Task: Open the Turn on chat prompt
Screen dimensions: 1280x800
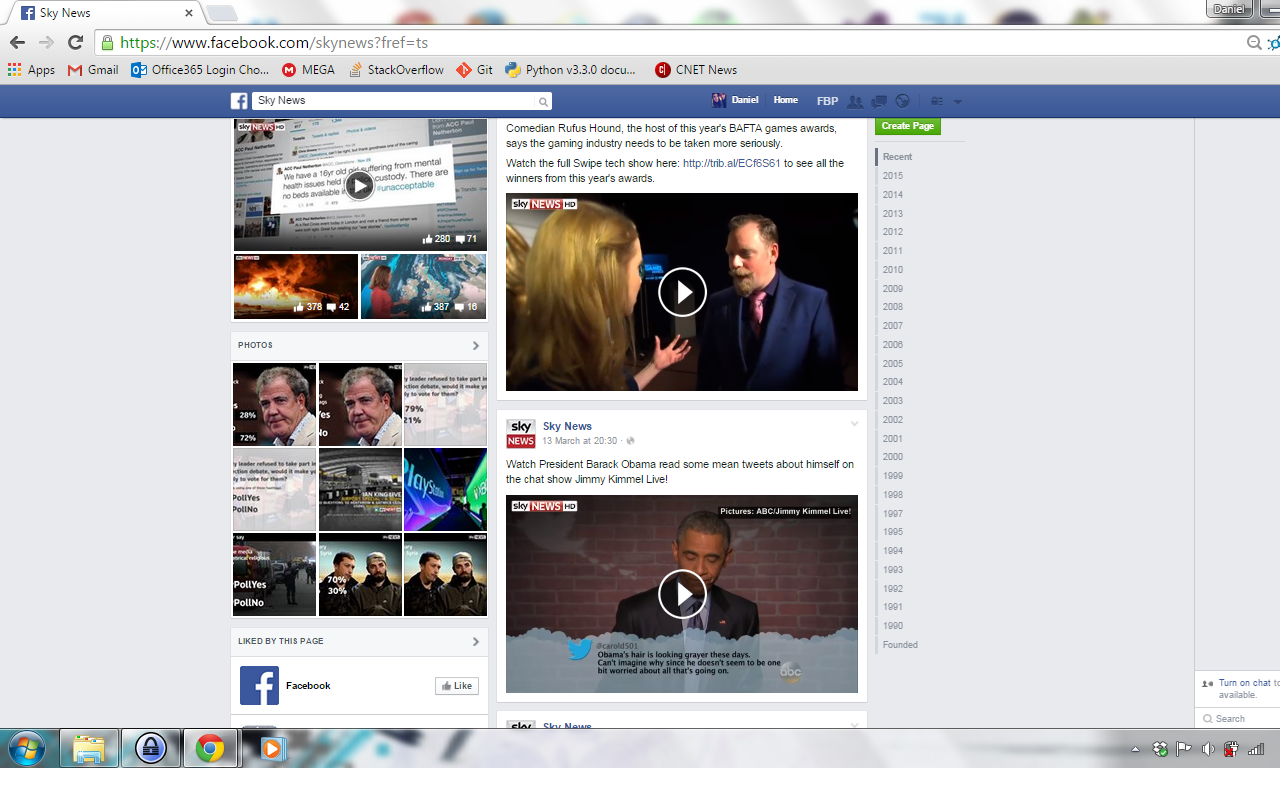Action: 1238,689
